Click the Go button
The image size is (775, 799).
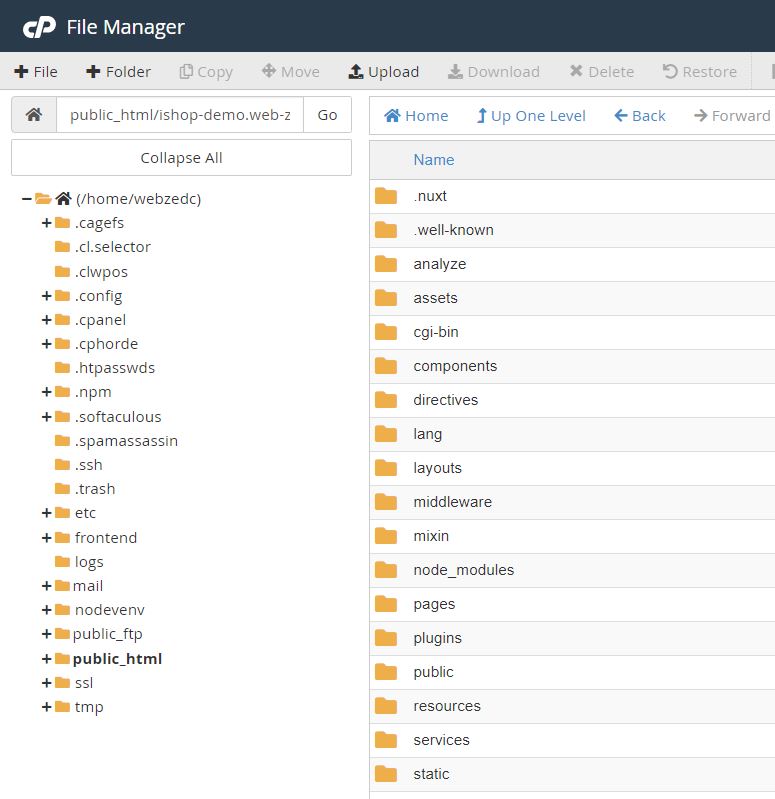[327, 115]
